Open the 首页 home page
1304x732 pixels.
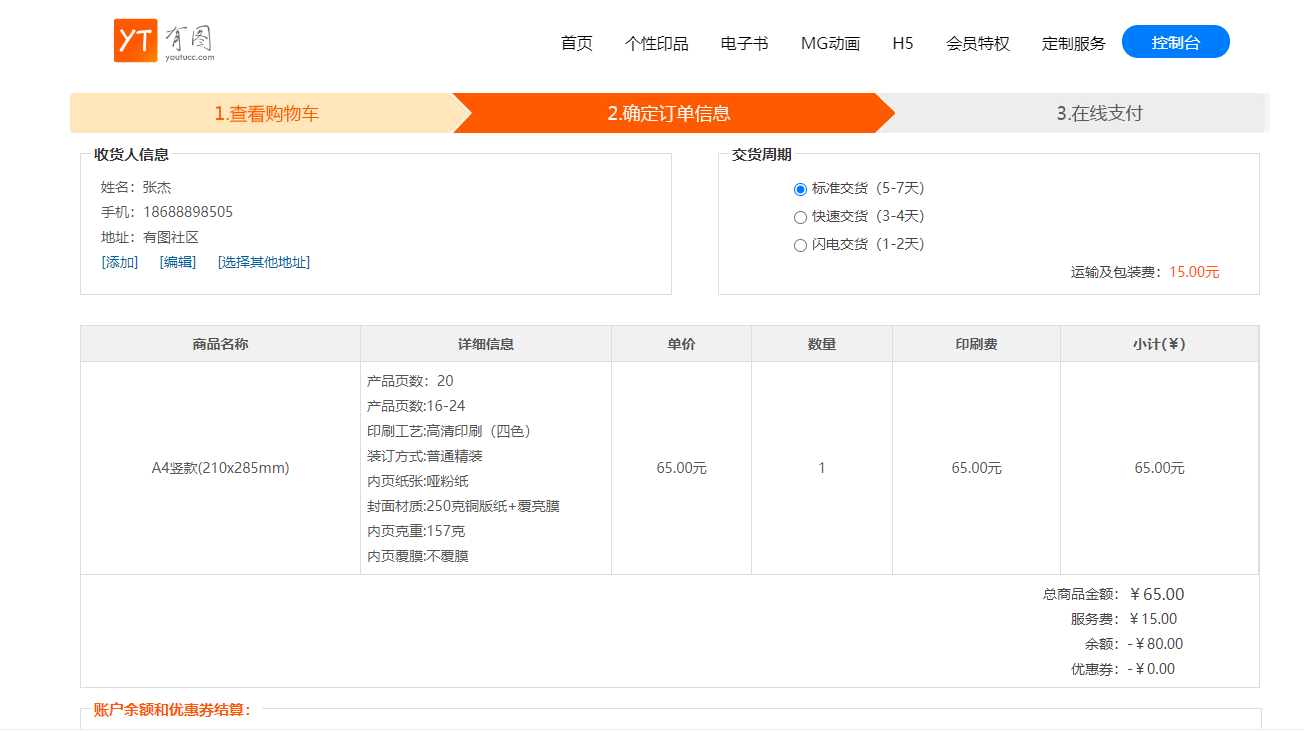(576, 43)
